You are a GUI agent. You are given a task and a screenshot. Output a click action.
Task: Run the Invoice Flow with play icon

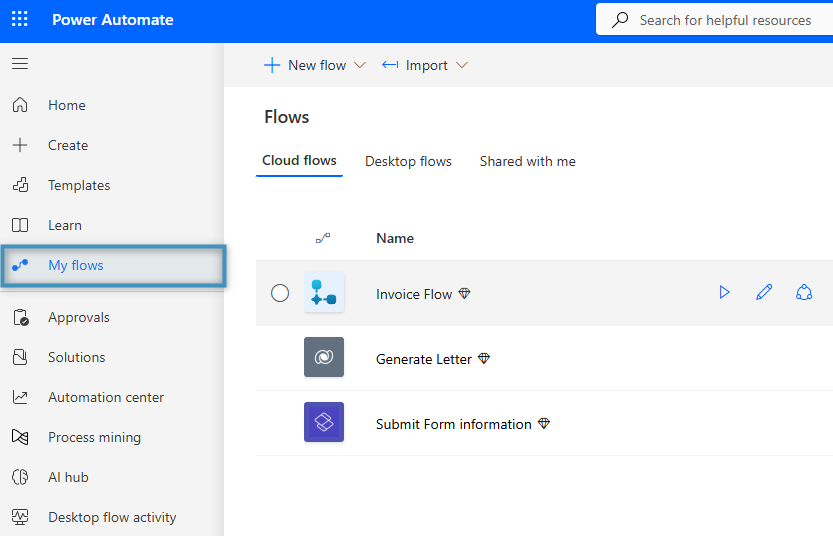click(724, 293)
